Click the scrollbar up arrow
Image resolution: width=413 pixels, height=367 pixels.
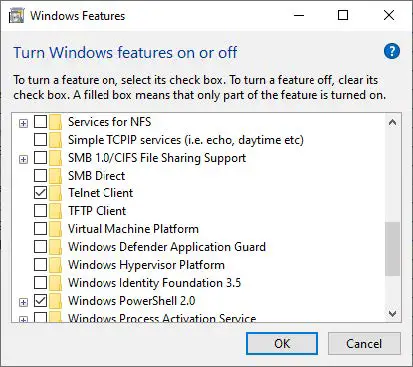392,122
